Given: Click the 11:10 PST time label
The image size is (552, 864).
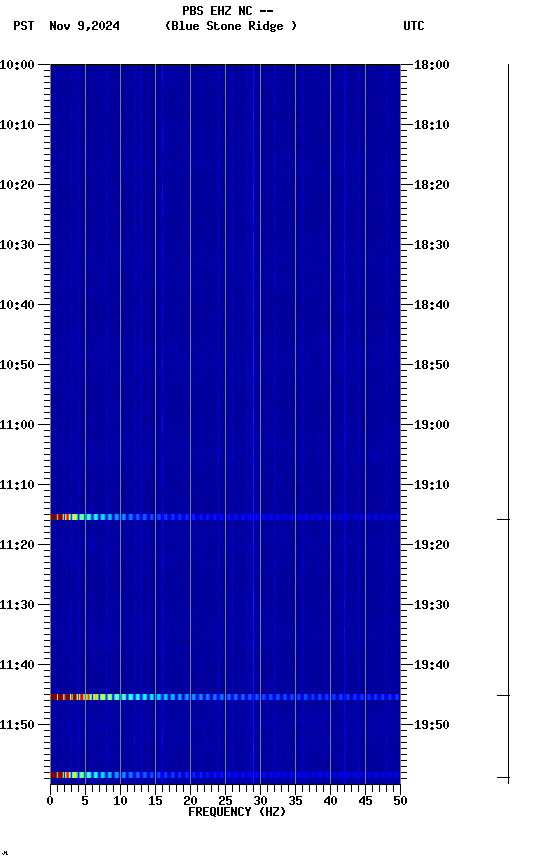Looking at the screenshot, I should 17,485.
